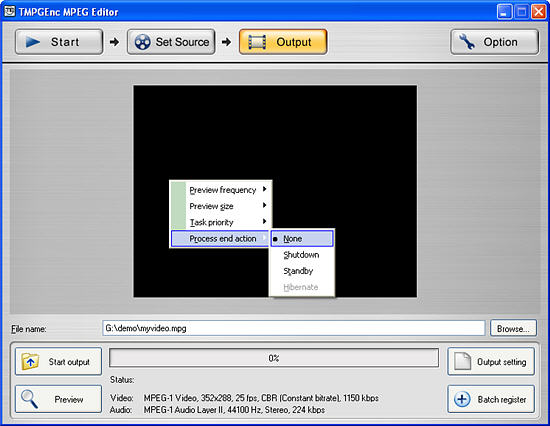Click the Batch register button
This screenshot has width=550, height=426.
pos(491,399)
